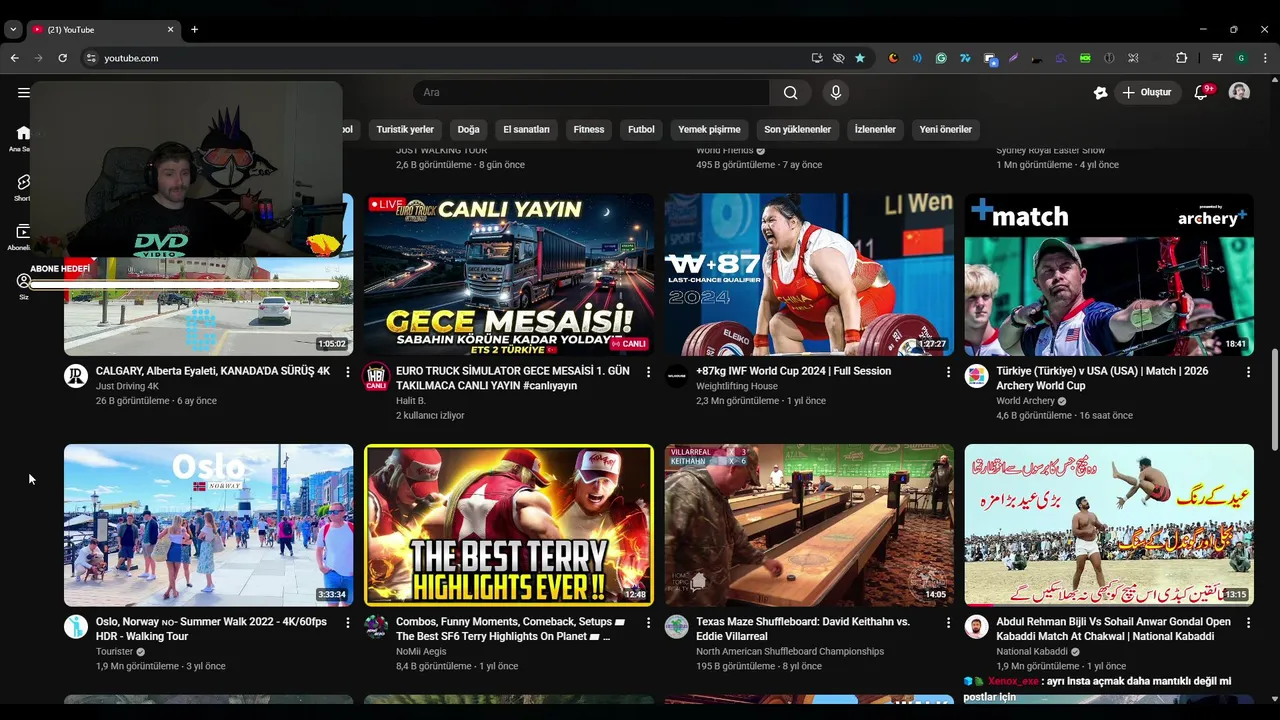This screenshot has width=1280, height=720.
Task: Open the tab search dropdown in Chrome
Action: click(x=13, y=30)
